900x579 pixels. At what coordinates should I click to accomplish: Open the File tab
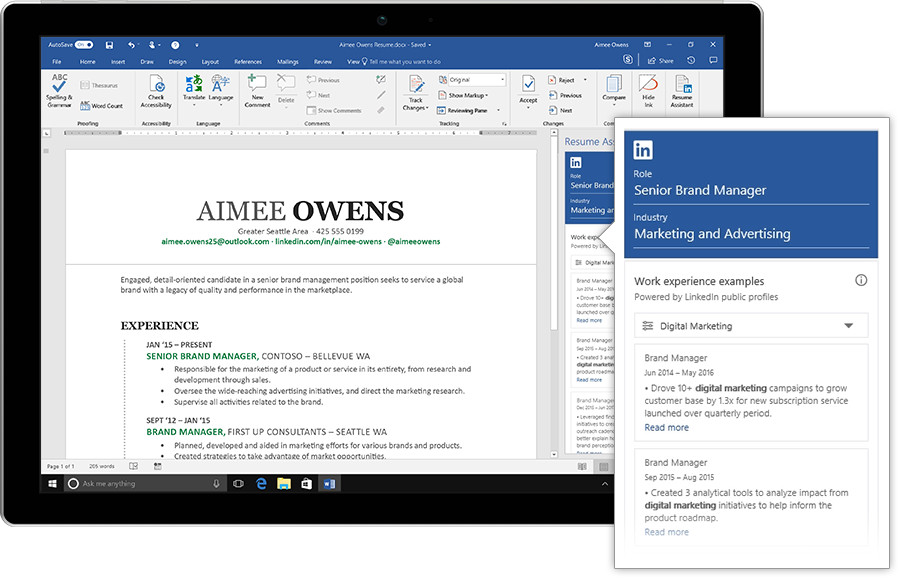coord(57,61)
